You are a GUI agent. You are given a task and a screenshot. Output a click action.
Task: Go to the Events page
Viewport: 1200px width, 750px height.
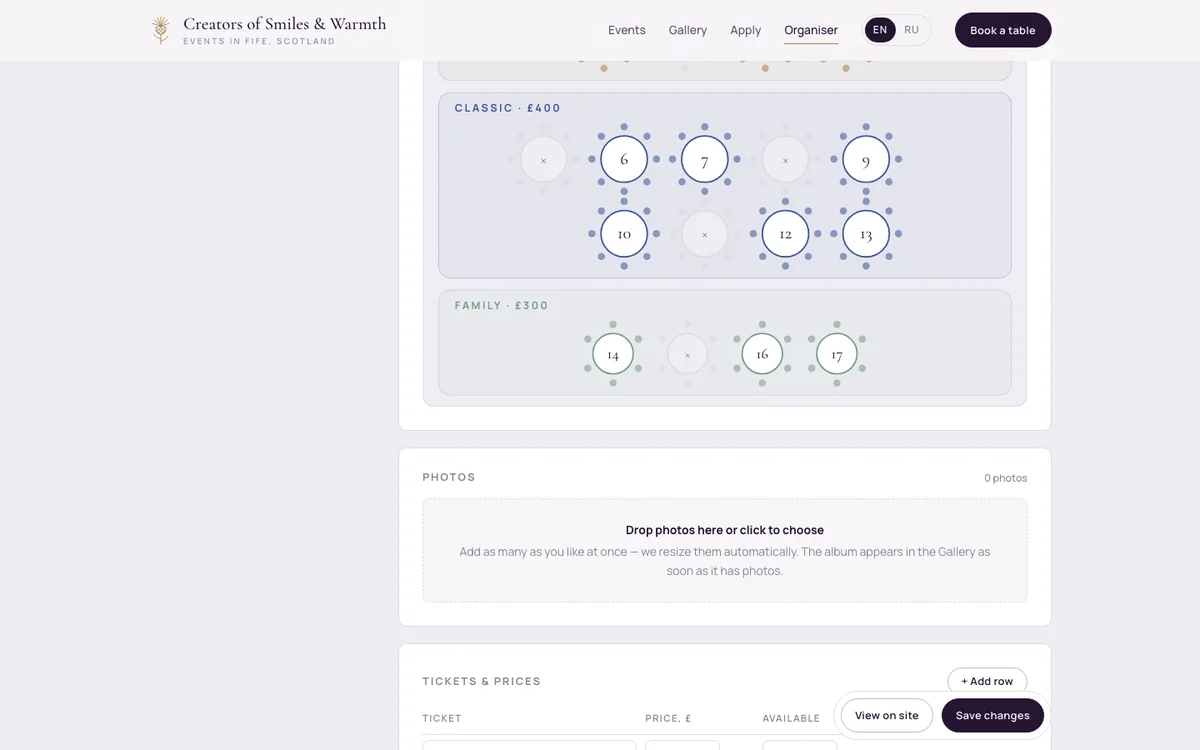[x=627, y=30]
